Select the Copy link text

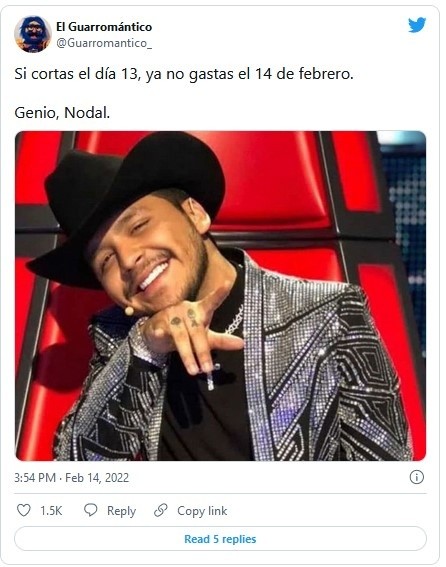tap(202, 511)
